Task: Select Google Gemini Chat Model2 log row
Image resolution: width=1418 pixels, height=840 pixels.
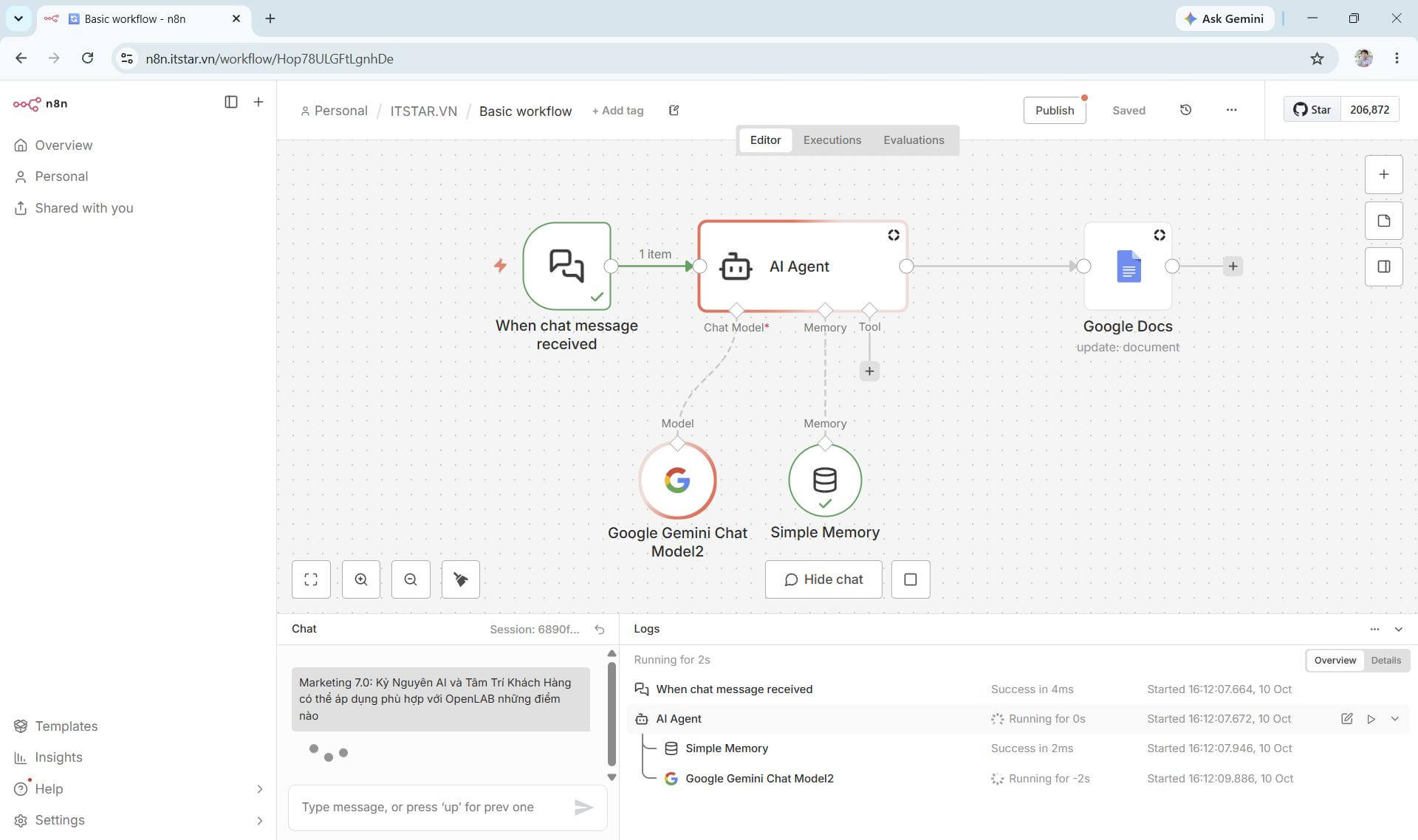Action: pyautogui.click(x=1018, y=779)
